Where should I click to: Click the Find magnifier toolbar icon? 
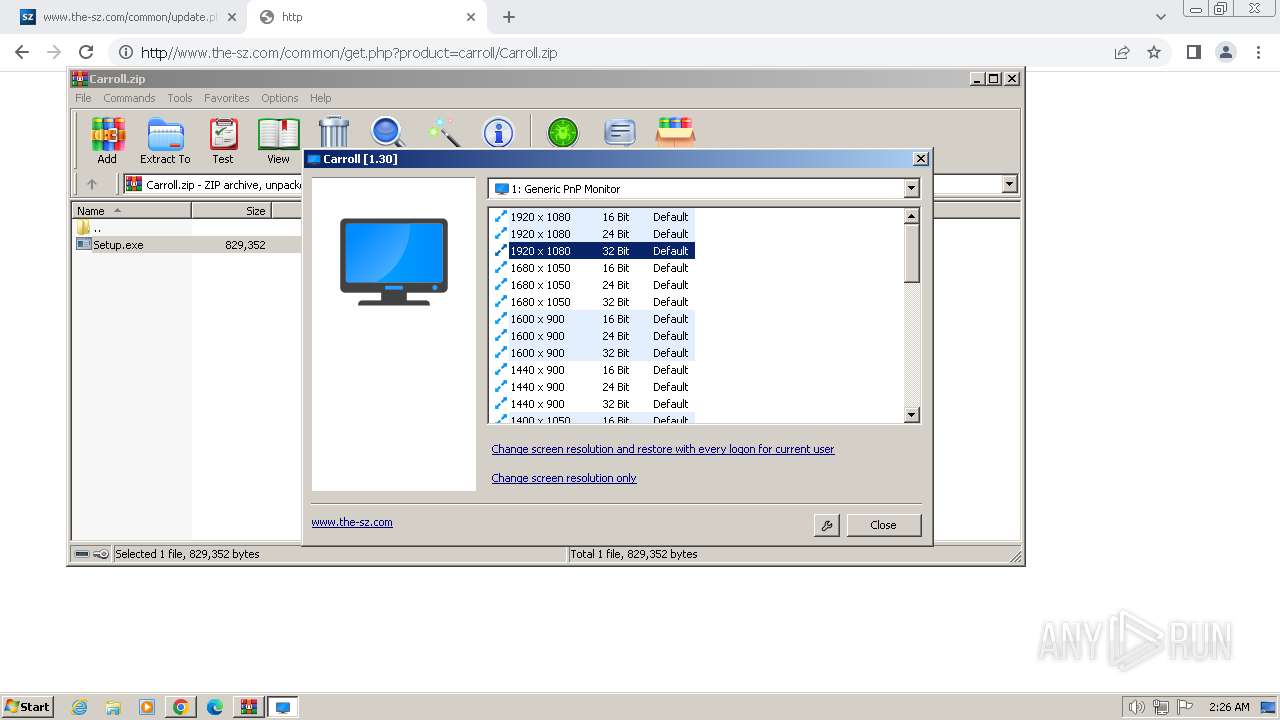(x=388, y=132)
